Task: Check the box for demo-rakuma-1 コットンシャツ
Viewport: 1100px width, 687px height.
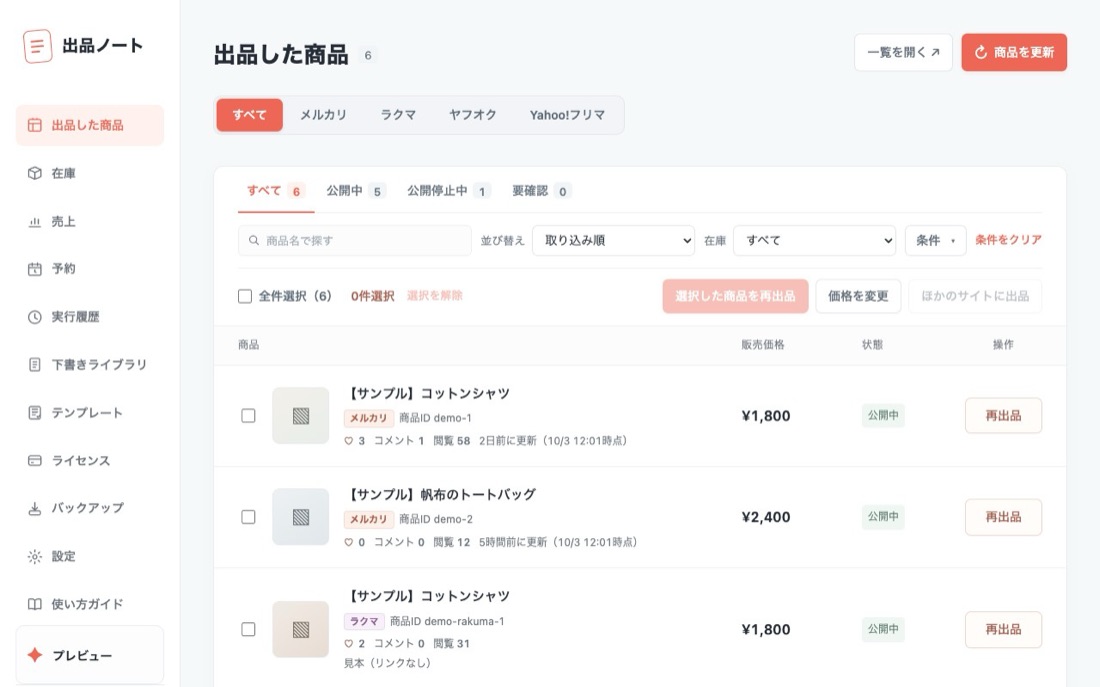Action: (248, 629)
